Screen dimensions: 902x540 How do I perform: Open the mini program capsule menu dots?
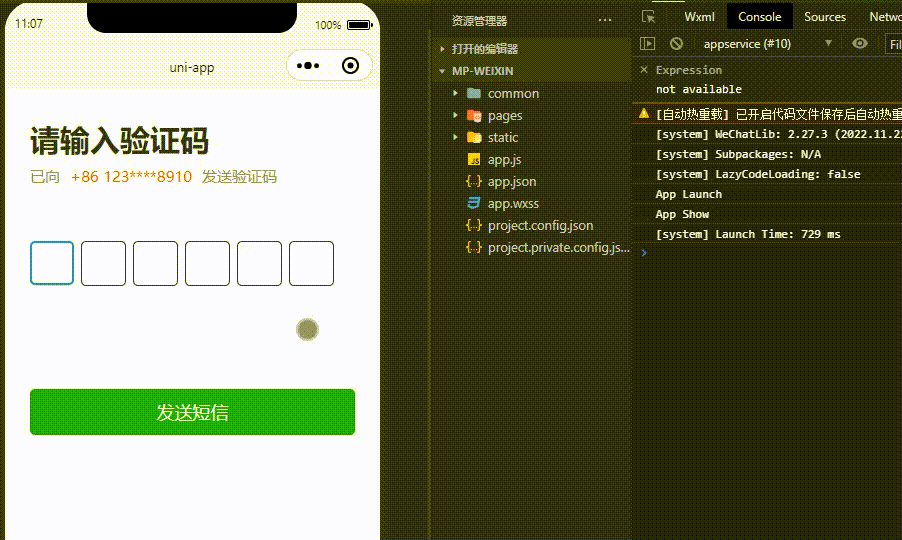tap(308, 66)
